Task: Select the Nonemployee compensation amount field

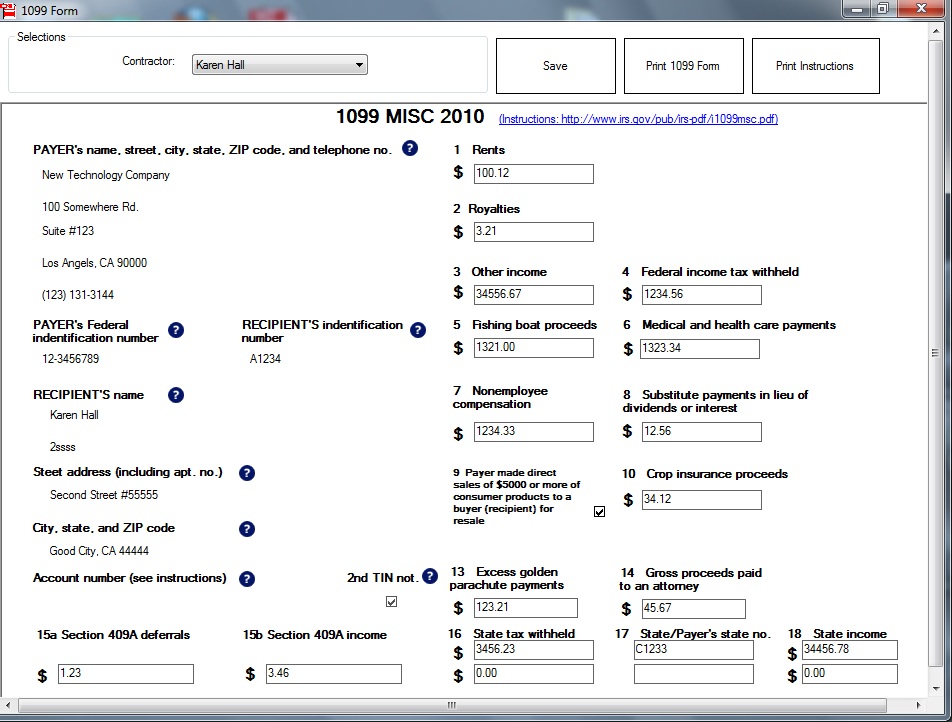Action: (x=533, y=431)
